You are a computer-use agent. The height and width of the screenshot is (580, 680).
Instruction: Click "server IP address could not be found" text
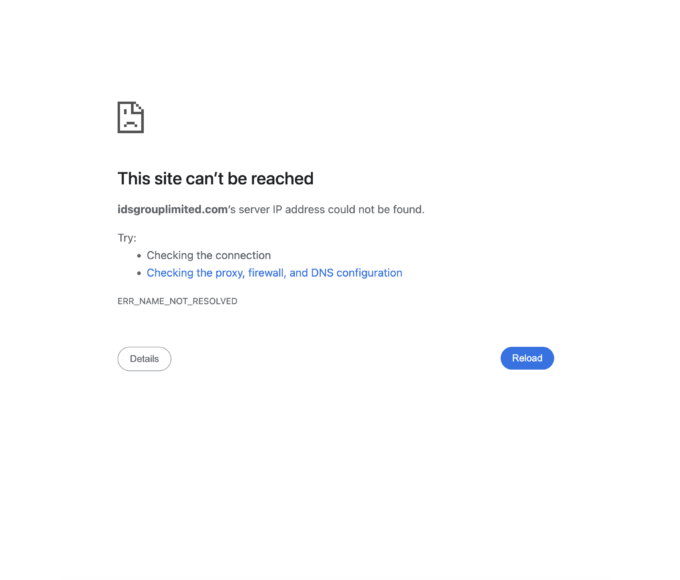[330, 210]
